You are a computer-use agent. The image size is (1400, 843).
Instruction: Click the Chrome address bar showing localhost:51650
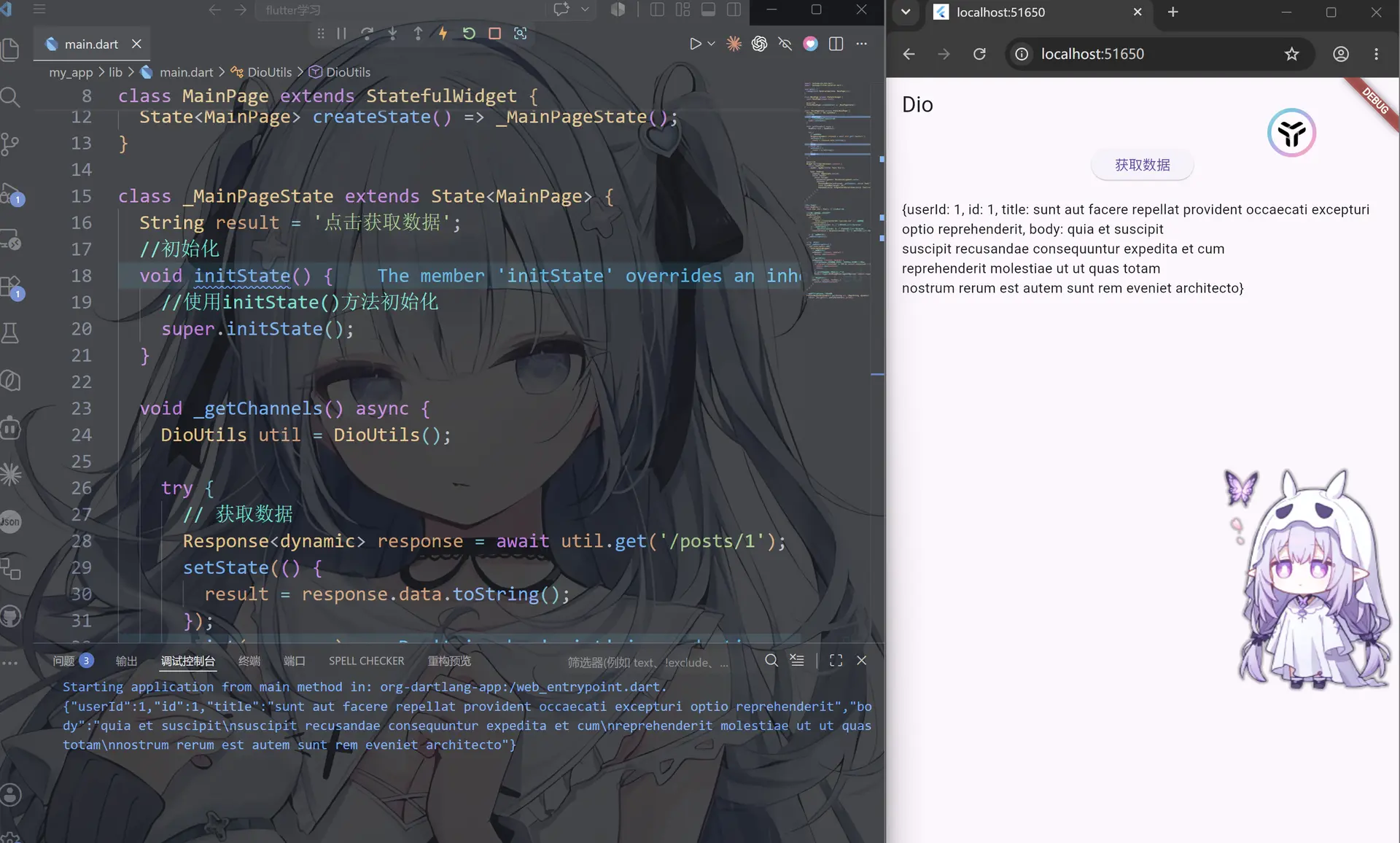pyautogui.click(x=1160, y=54)
